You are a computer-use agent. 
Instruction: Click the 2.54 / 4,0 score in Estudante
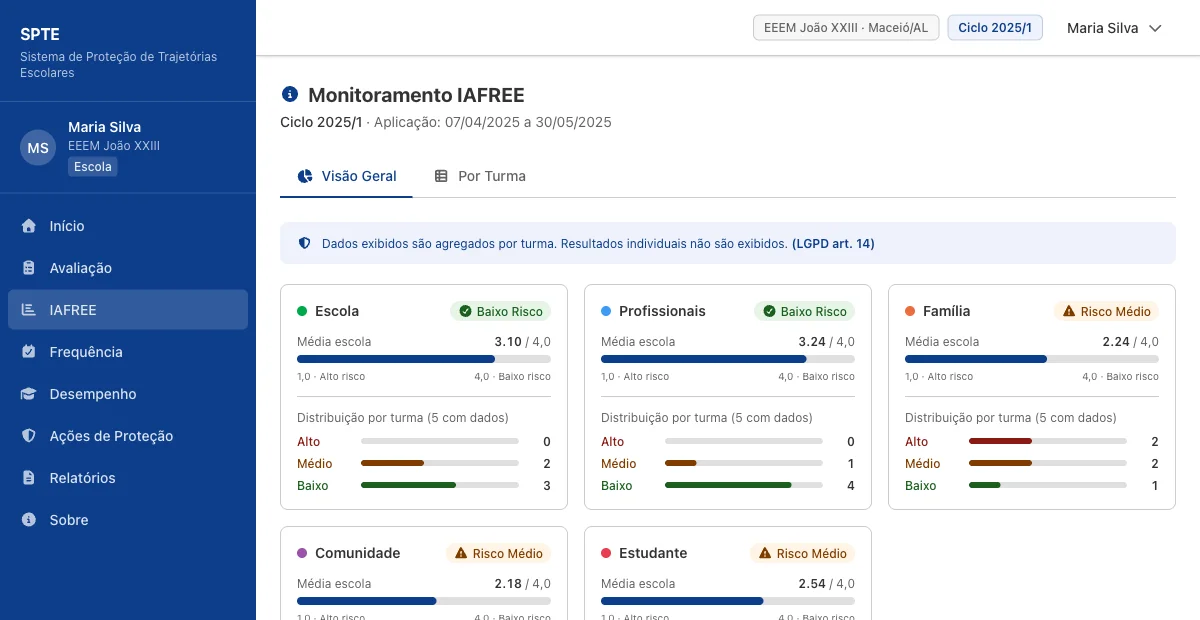coord(826,583)
